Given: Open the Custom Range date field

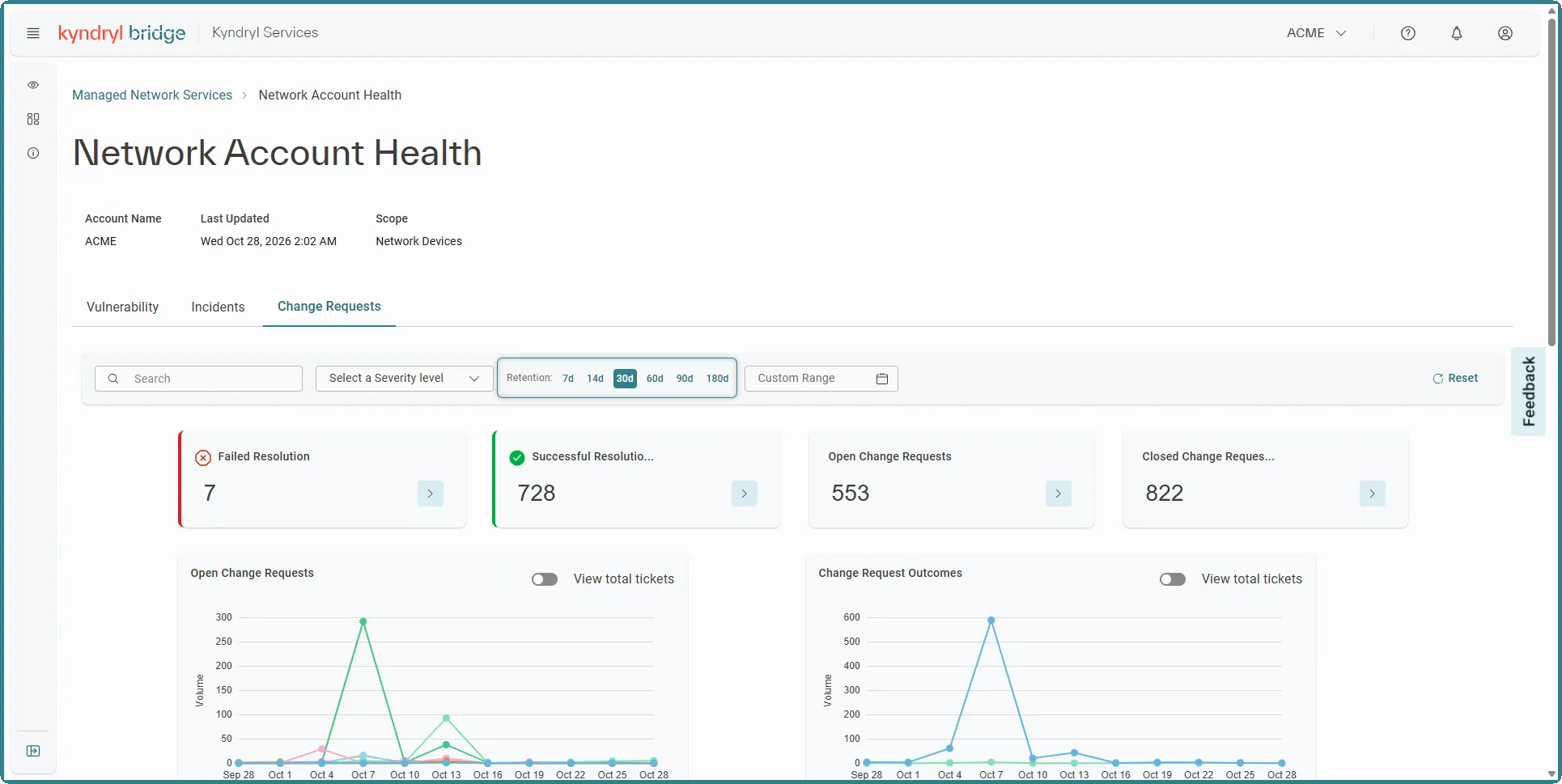Looking at the screenshot, I should coord(821,379).
